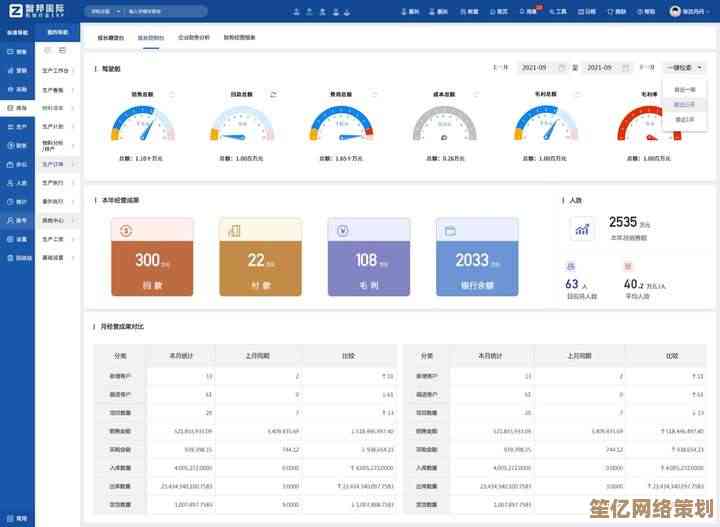Open the calendar icon in start date field
Screen dimensions: 720x527
561,68
